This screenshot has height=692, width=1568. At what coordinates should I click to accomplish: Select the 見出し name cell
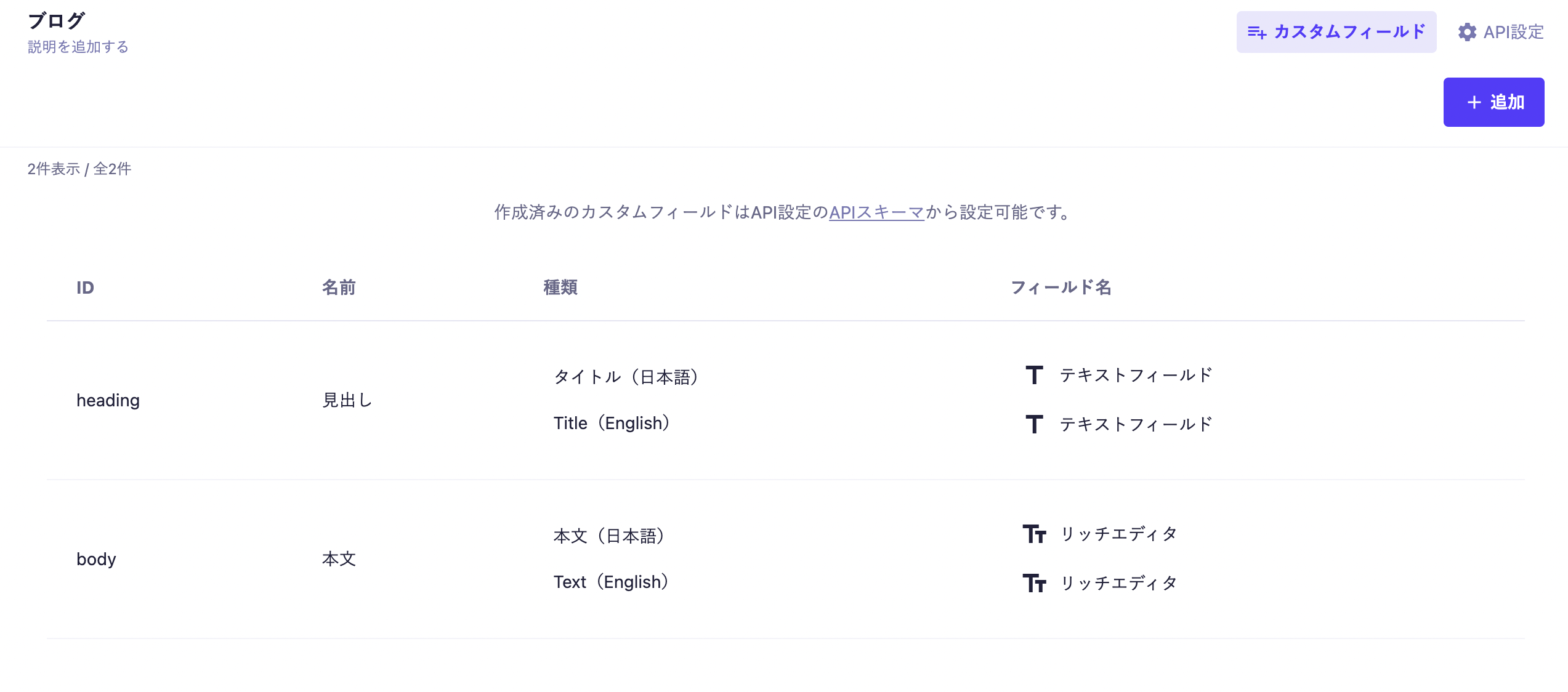tap(347, 400)
